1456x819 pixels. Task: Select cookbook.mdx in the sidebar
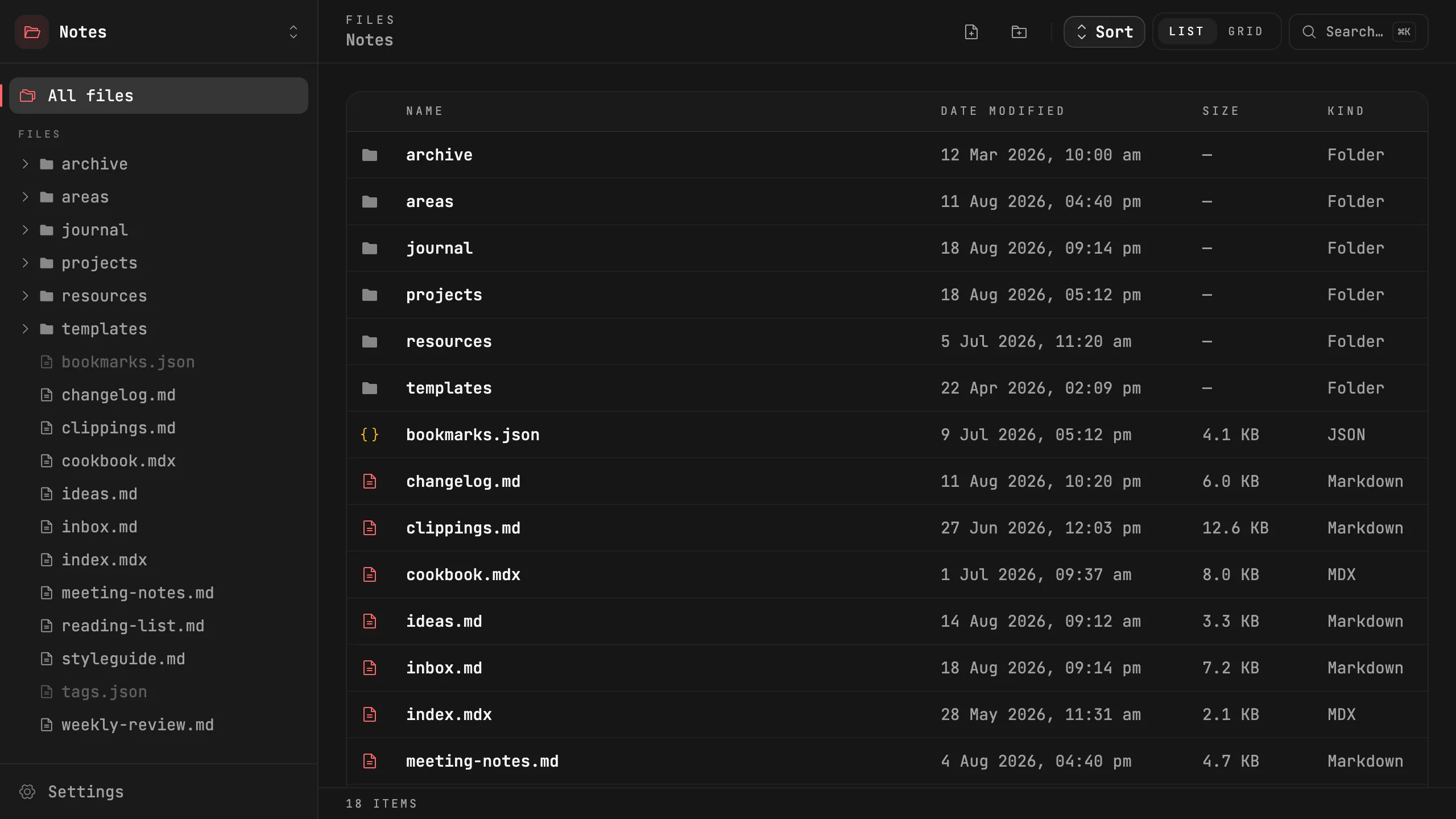[159, 461]
